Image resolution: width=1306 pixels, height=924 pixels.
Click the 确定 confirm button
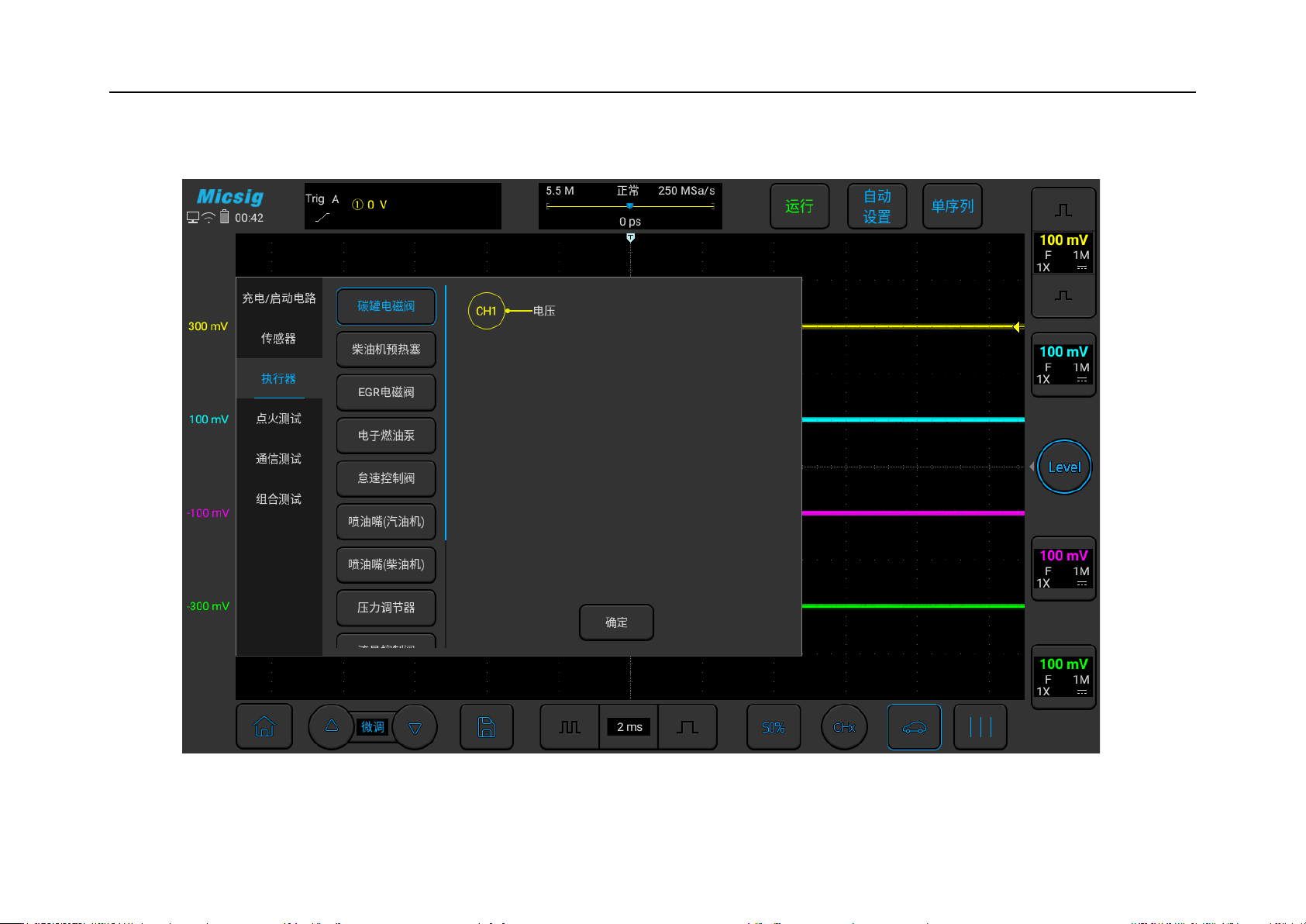pos(616,622)
